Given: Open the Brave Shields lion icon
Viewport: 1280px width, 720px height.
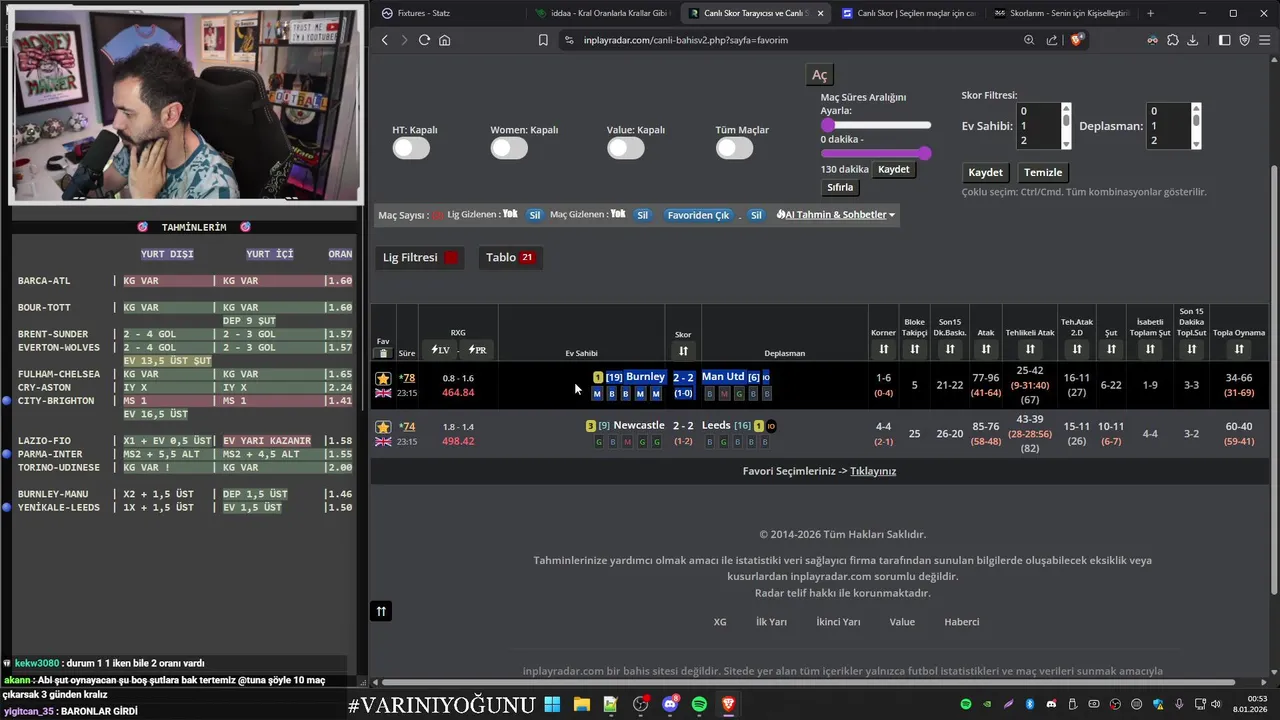Looking at the screenshot, I should [x=1077, y=40].
